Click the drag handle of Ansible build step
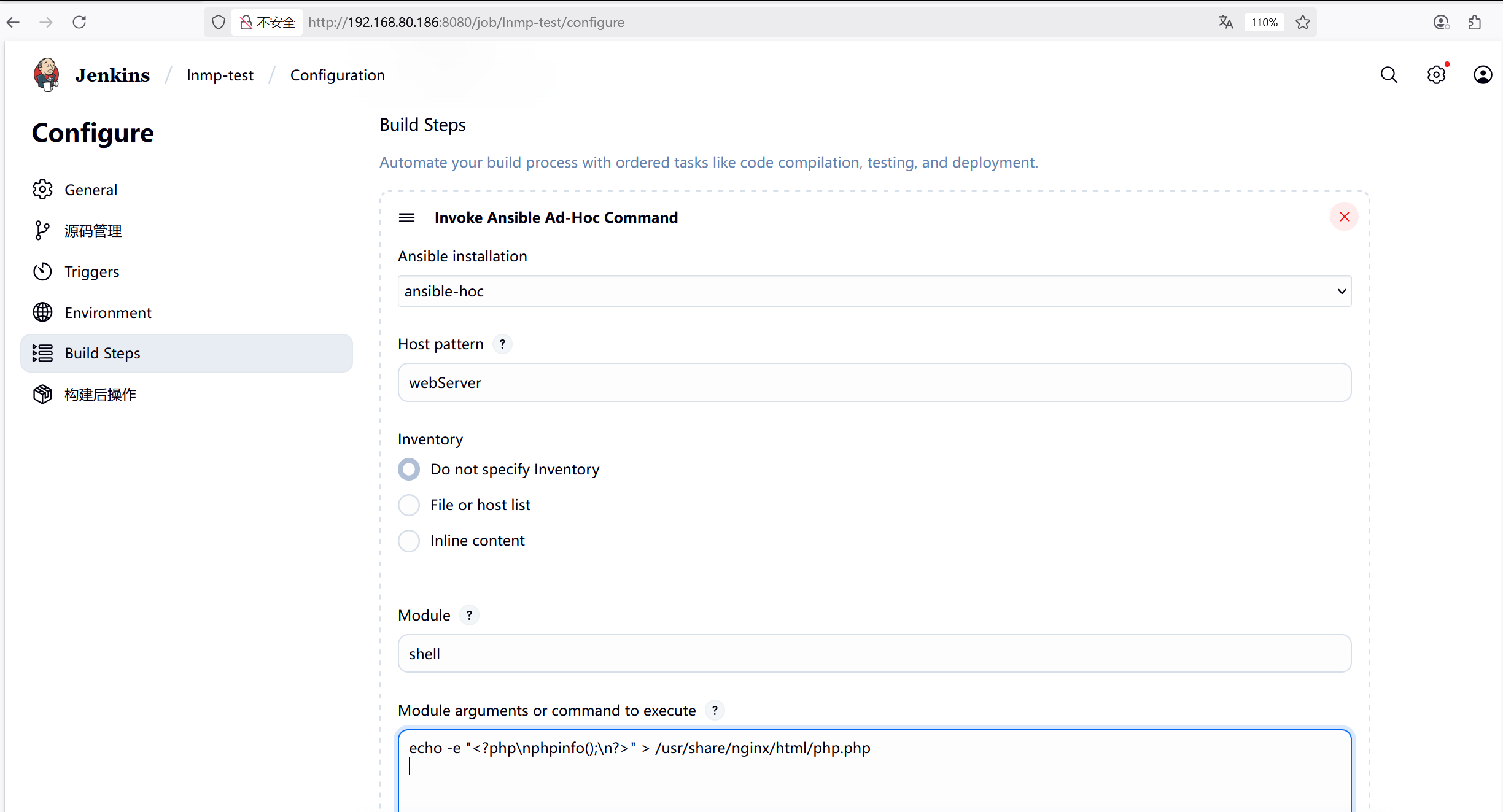 406,217
